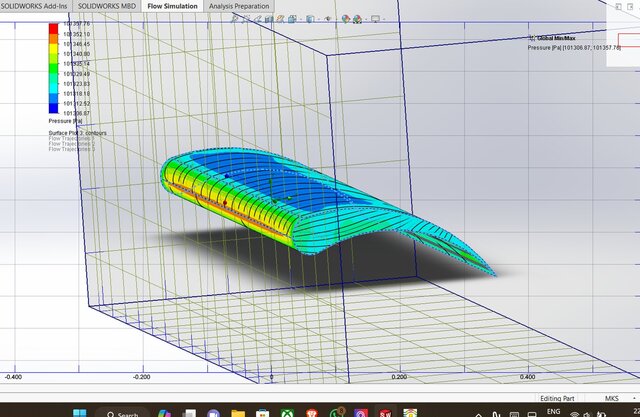Click the maximum pressure value 101357.76
640x417 pixels.
[x=75, y=23]
